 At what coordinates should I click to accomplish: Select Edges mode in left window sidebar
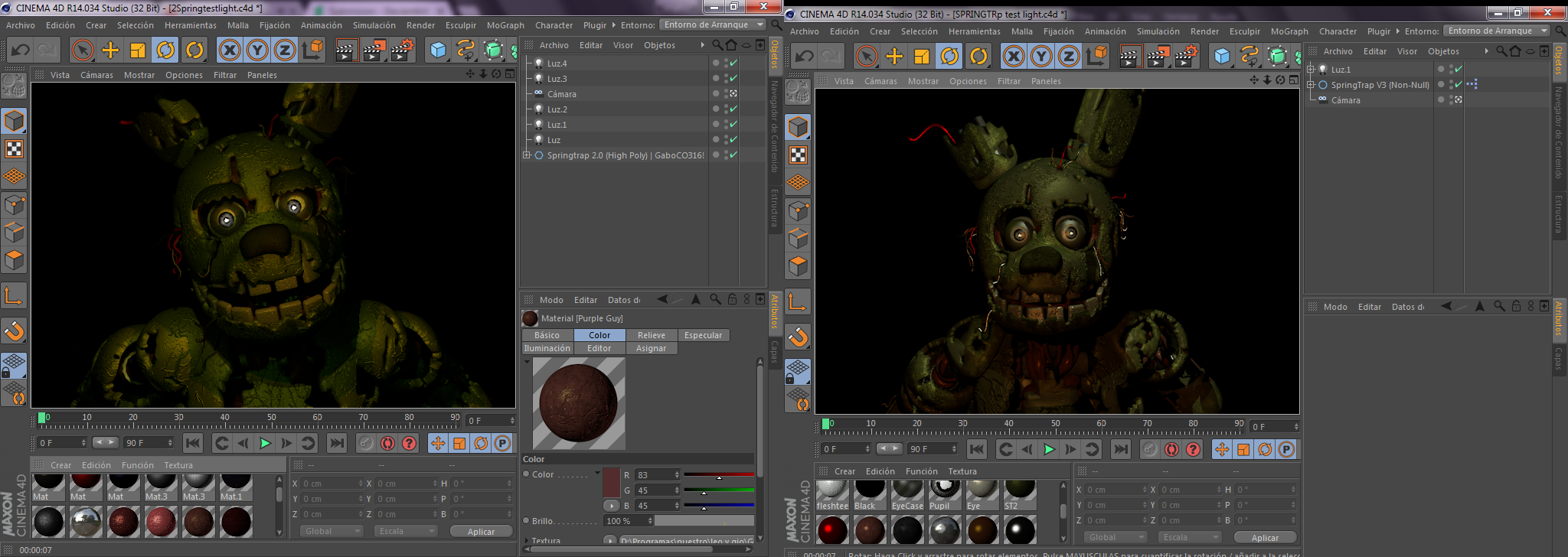[14, 233]
